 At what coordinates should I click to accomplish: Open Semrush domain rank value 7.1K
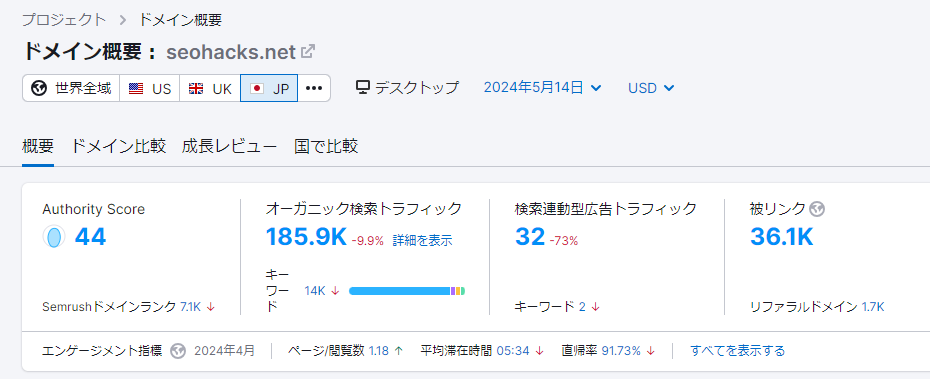190,307
